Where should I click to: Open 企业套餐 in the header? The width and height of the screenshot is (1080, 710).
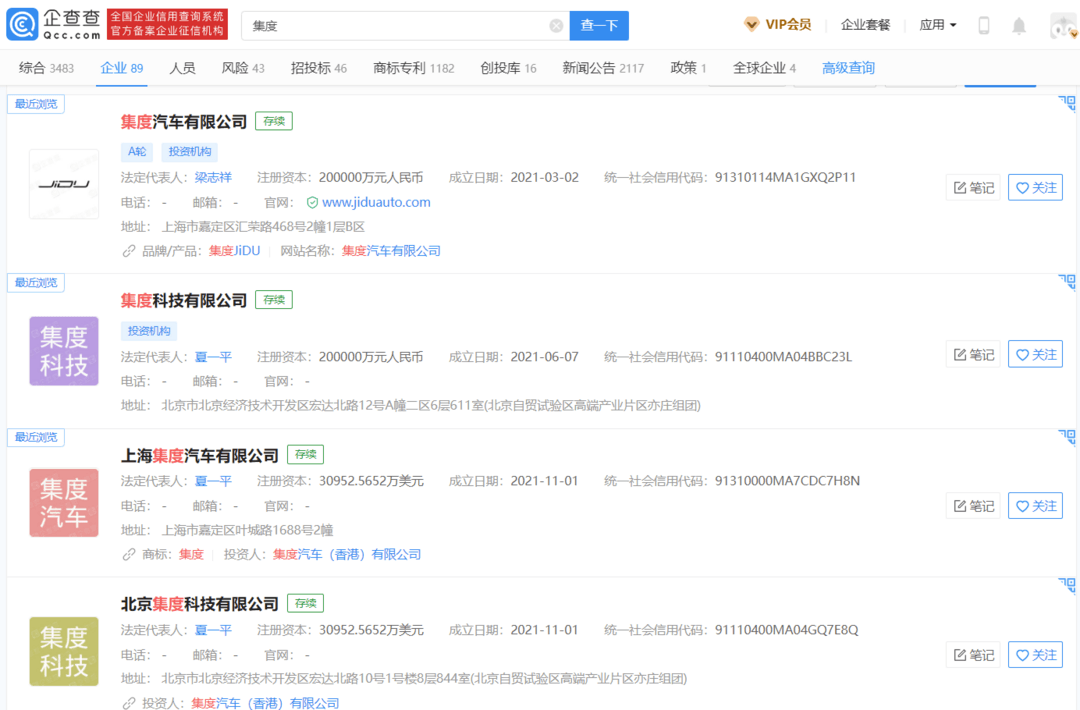click(x=865, y=25)
